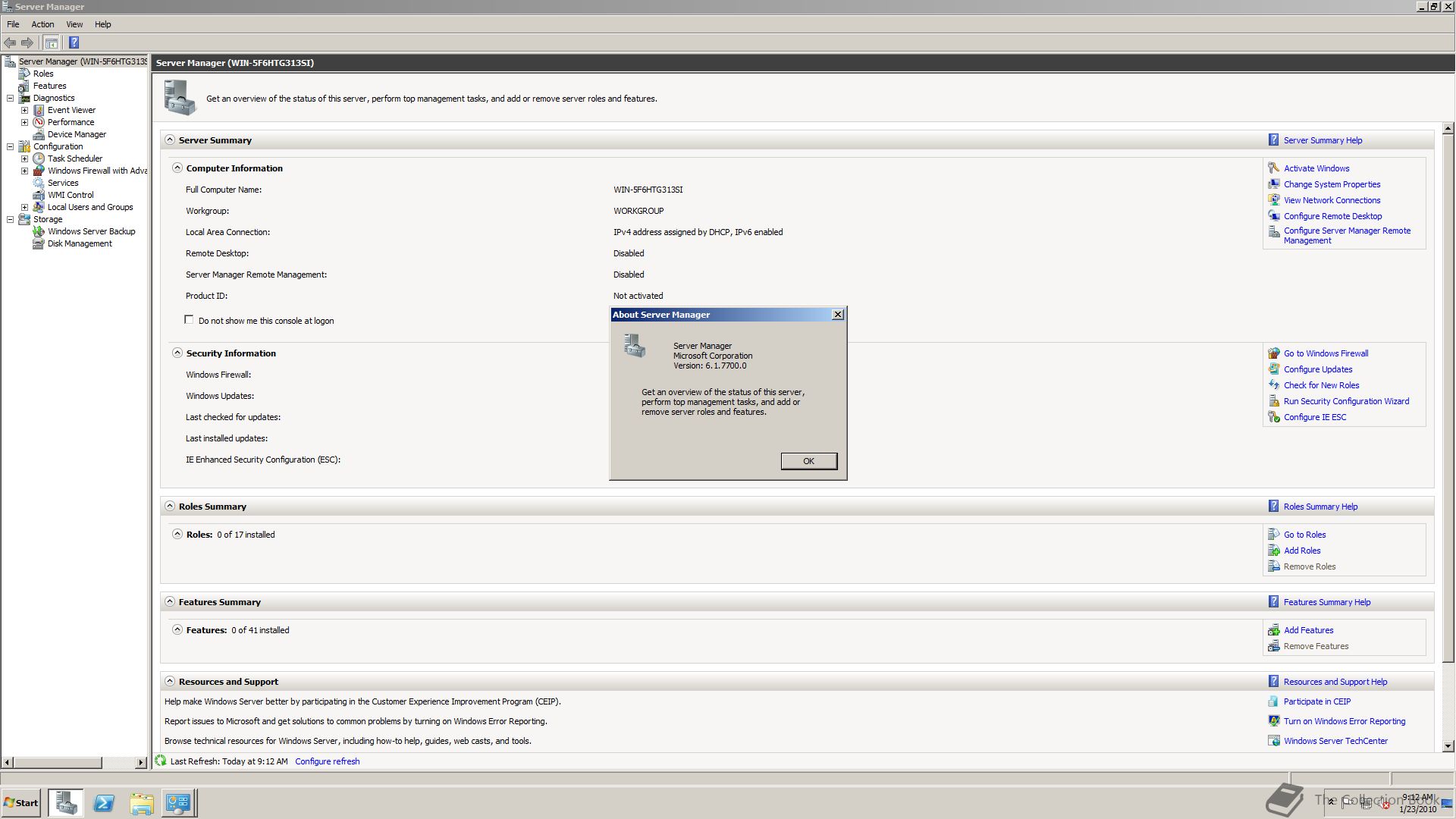Collapse the Storage tree node
The width and height of the screenshot is (1456, 819).
[10, 219]
